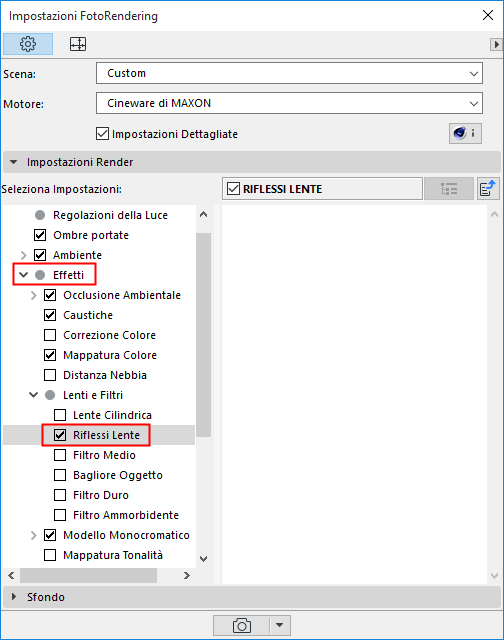504x640 pixels.
Task: Close the Impostazioni FotoRendering window
Action: pyautogui.click(x=488, y=15)
